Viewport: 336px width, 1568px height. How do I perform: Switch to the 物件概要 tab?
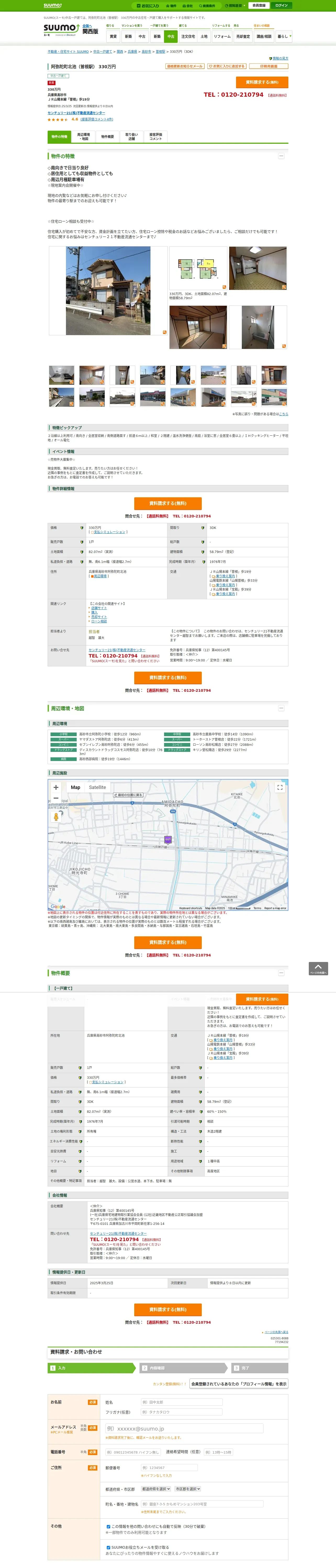click(x=107, y=136)
